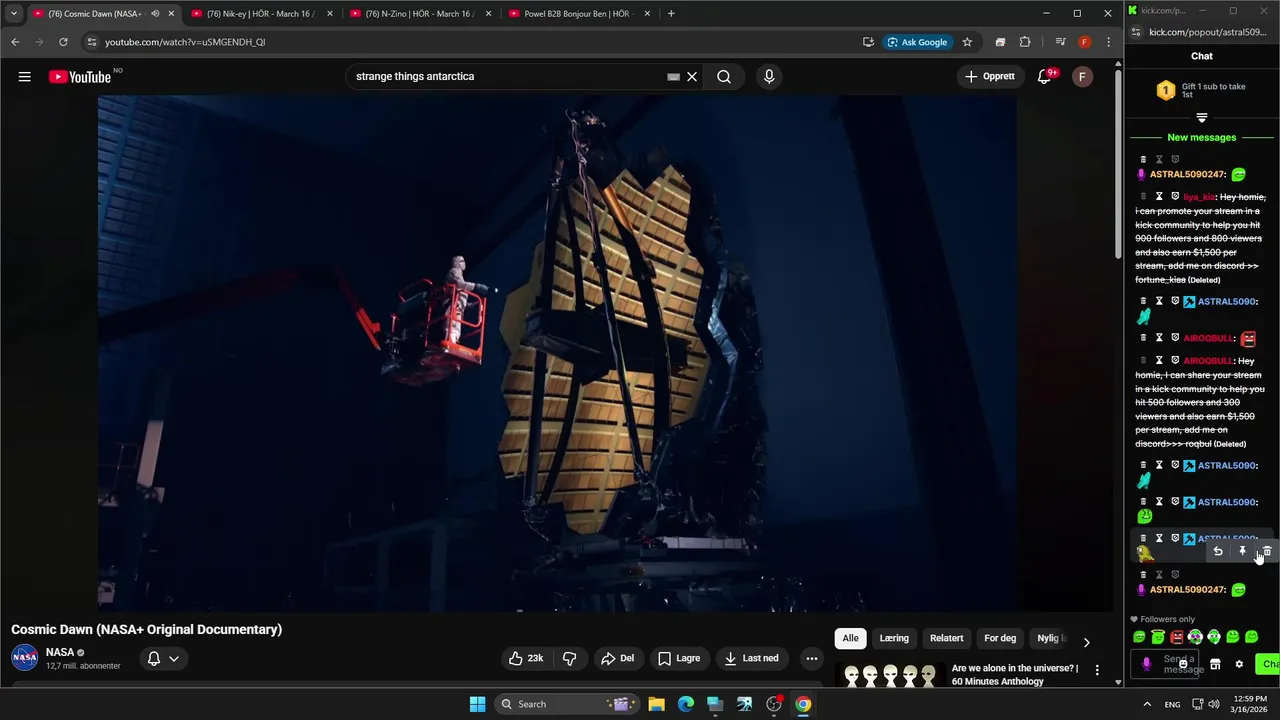The height and width of the screenshot is (720, 1280).
Task: Open Kick site info icon in address bar
Action: [1137, 32]
